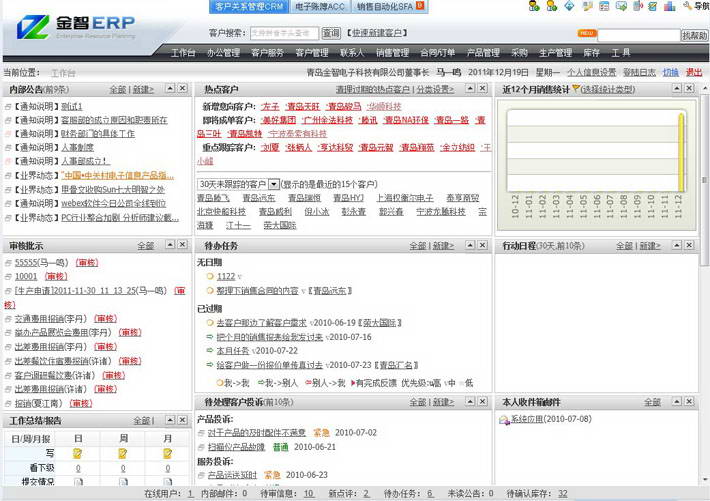The height and width of the screenshot is (501, 710).
Task: Open the 销售管理 menu
Action: click(x=392, y=53)
